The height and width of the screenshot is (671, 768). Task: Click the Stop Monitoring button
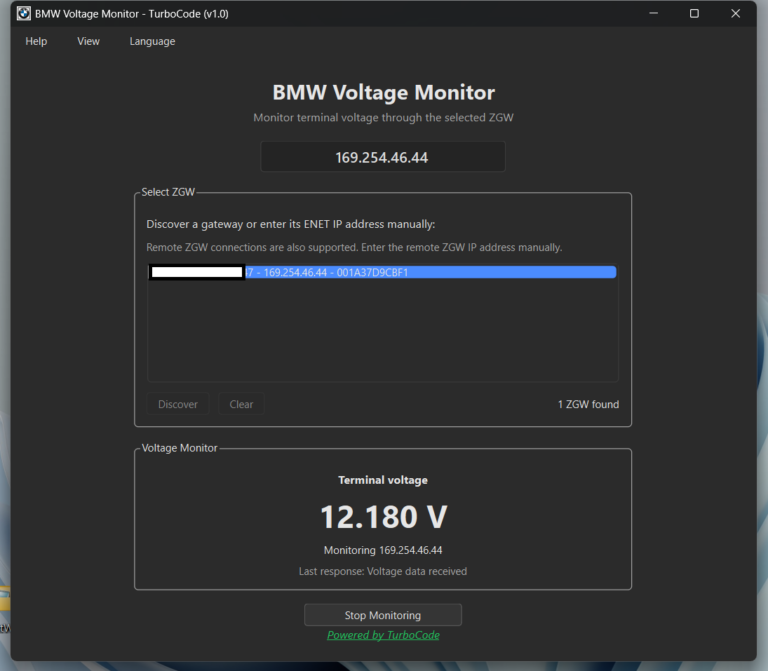click(x=383, y=615)
